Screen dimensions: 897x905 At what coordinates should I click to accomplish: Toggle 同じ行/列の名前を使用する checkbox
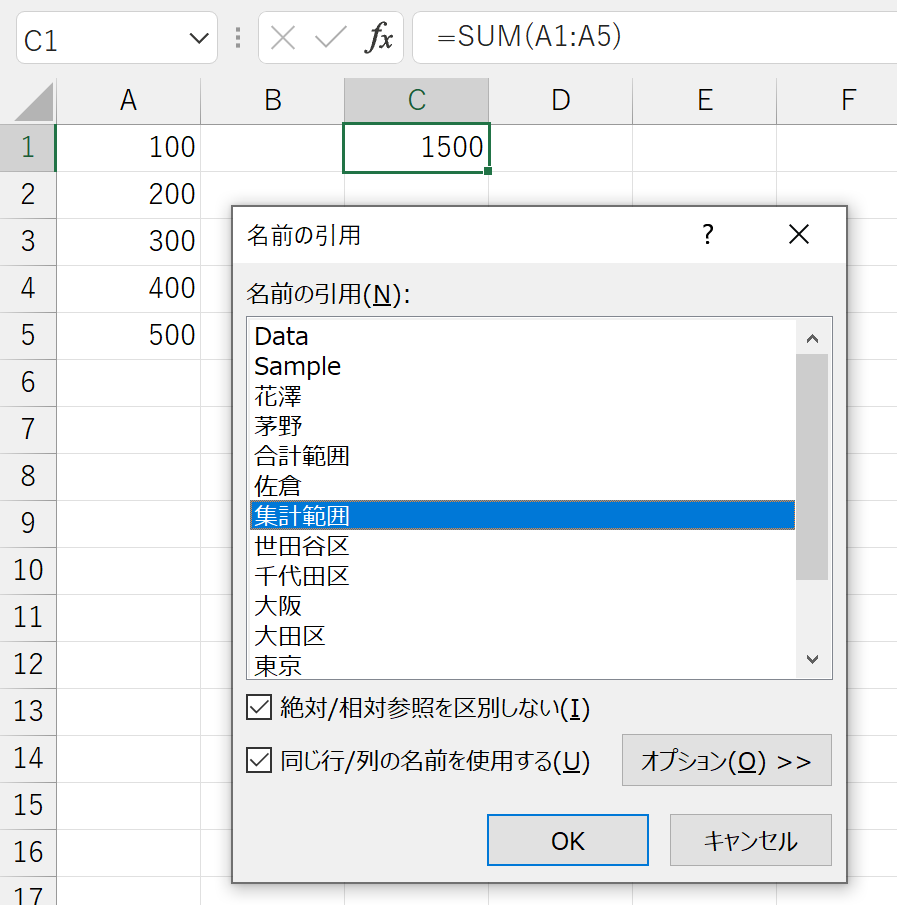tap(259, 760)
